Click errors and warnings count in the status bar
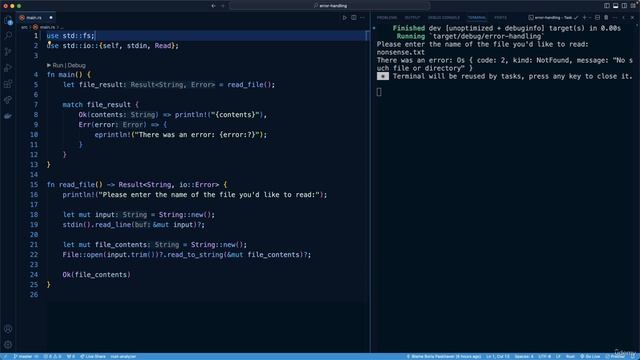 [x=52, y=356]
